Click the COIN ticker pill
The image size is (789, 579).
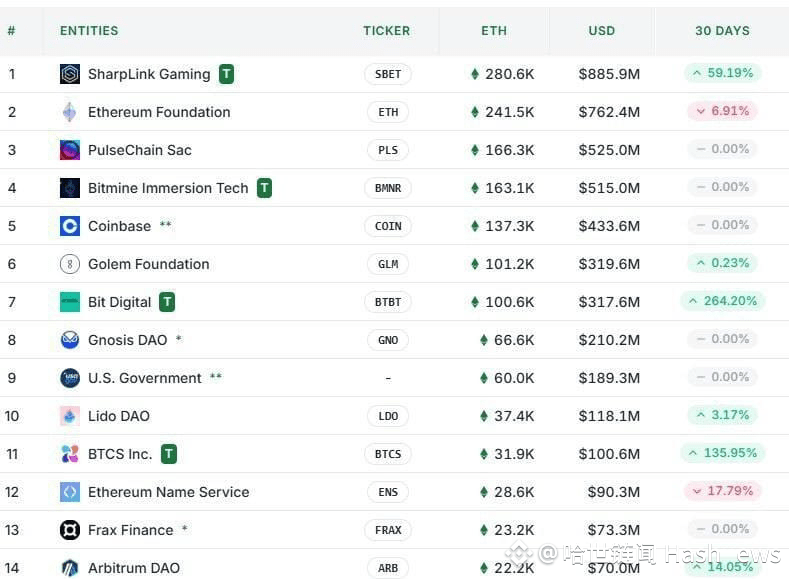click(388, 226)
